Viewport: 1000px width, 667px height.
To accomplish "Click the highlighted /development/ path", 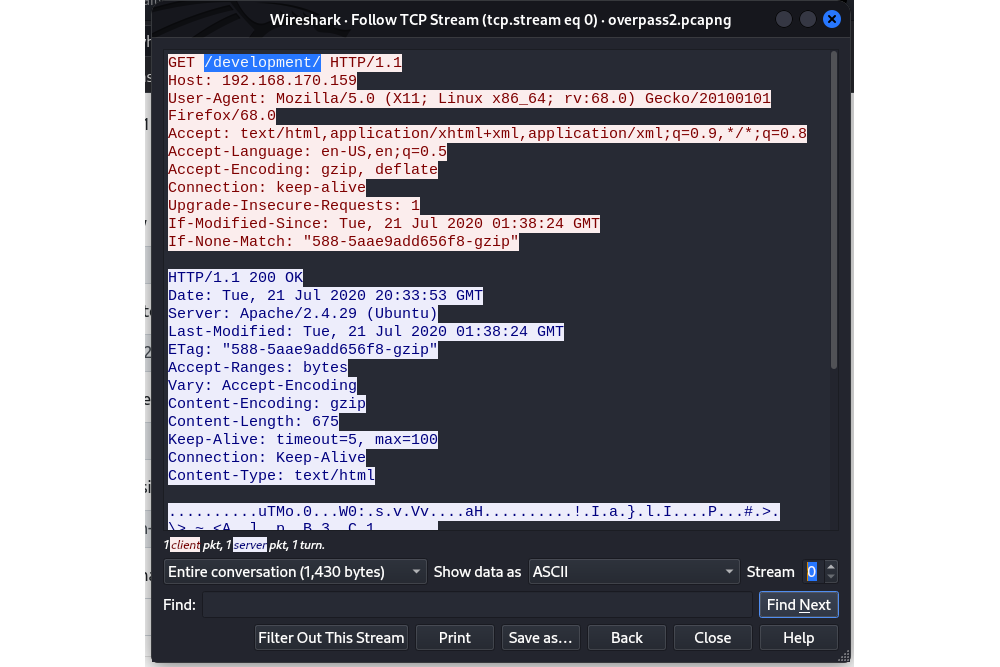I will tap(262, 62).
